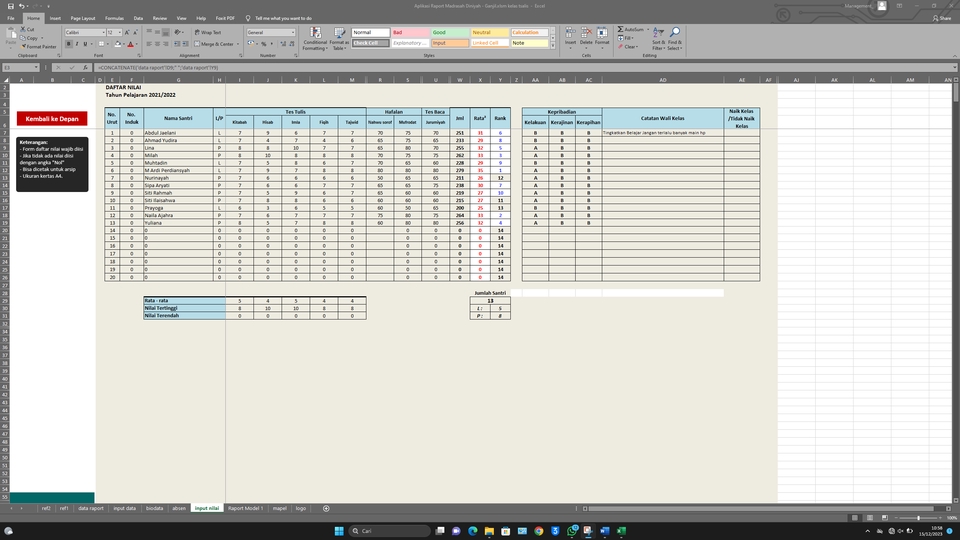Viewport: 960px width, 540px height.
Task: Add a new sheet with plus icon
Action: tap(326, 508)
